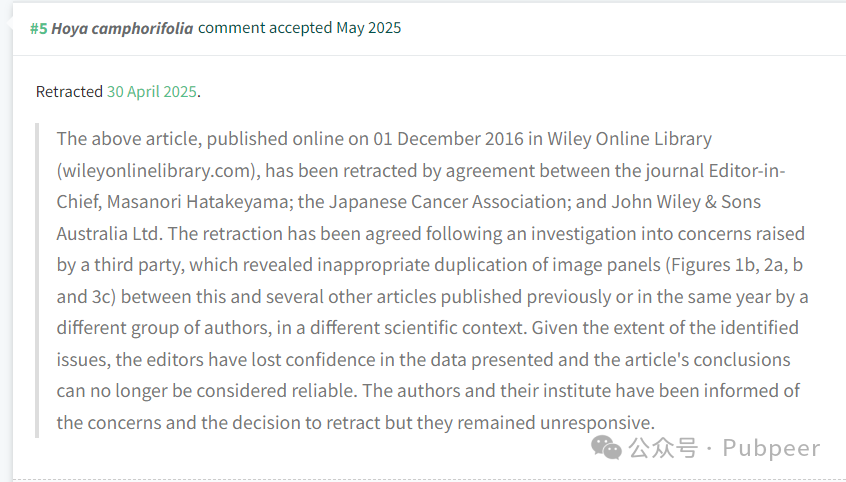Click the Pubpeer watermark text
The image size is (846, 482).
pos(771,448)
